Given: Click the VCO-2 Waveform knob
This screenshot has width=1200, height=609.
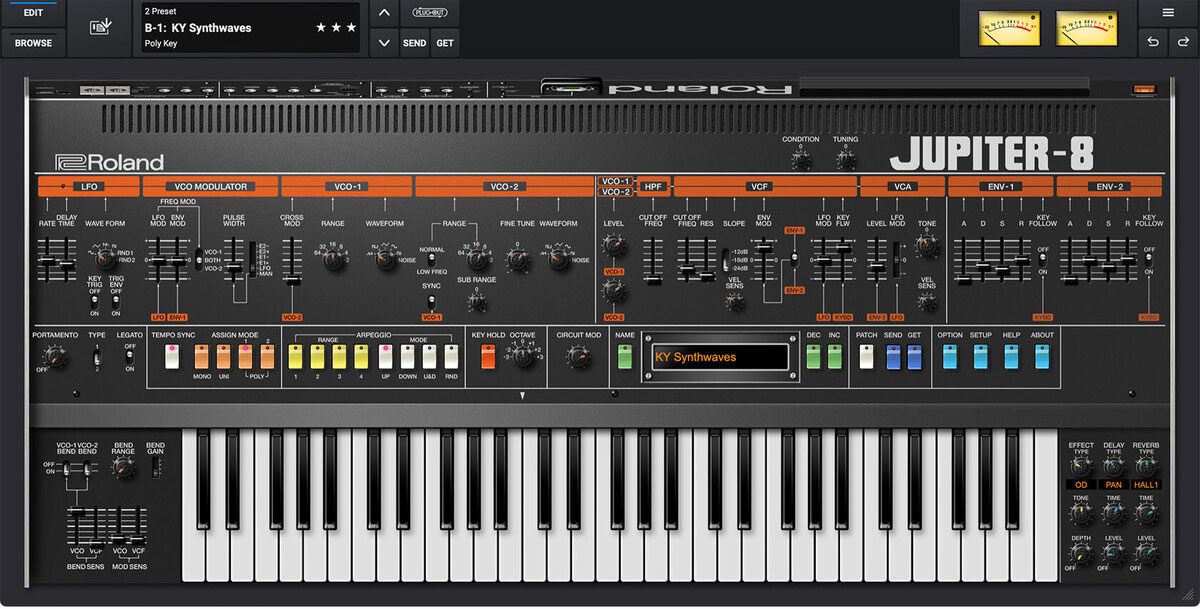Looking at the screenshot, I should click(559, 261).
